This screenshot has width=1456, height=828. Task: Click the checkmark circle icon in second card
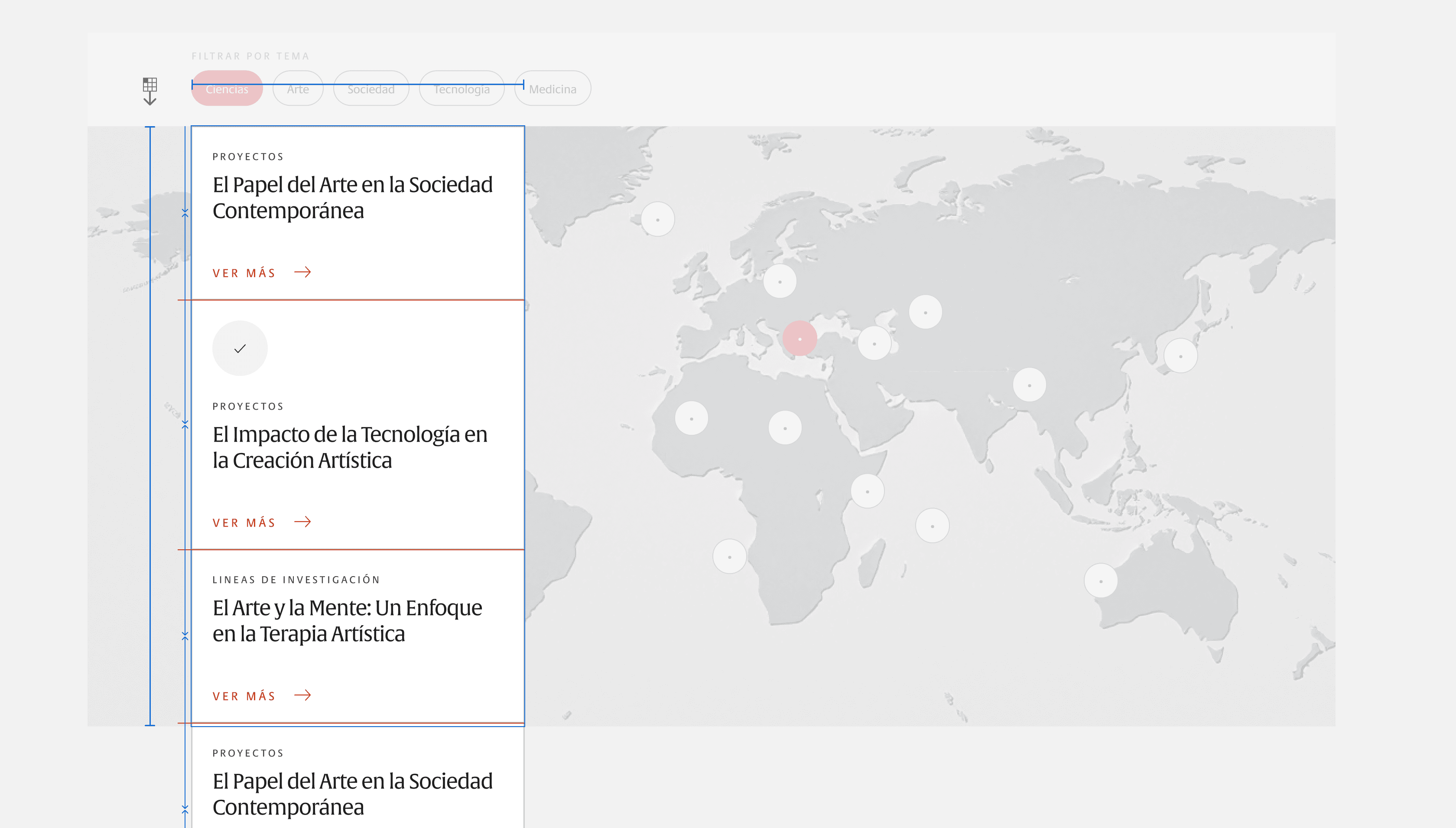coord(240,348)
